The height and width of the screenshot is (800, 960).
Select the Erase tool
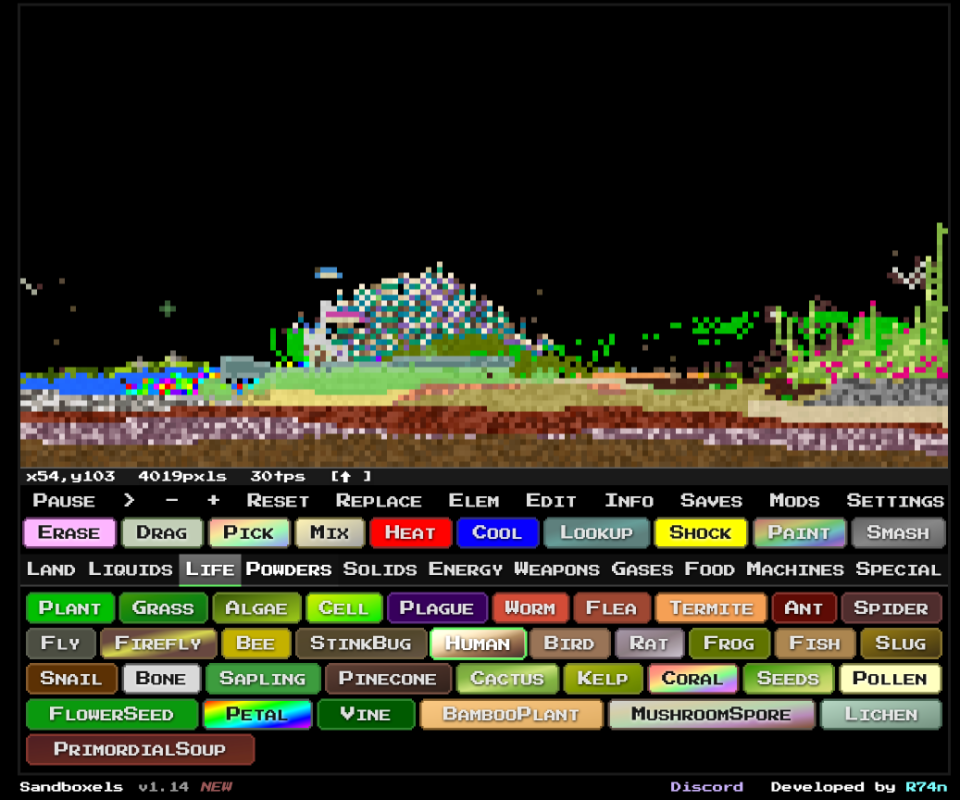69,533
